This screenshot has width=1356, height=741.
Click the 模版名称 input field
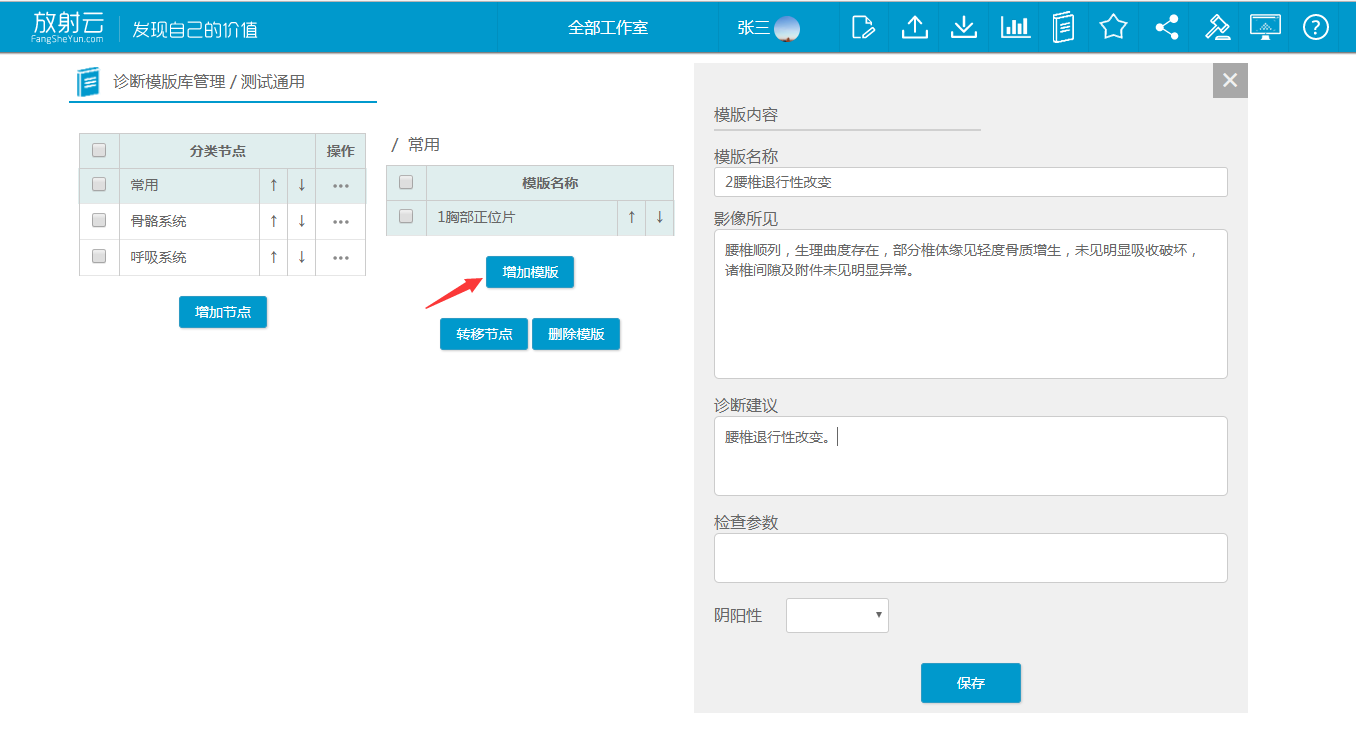[970, 182]
